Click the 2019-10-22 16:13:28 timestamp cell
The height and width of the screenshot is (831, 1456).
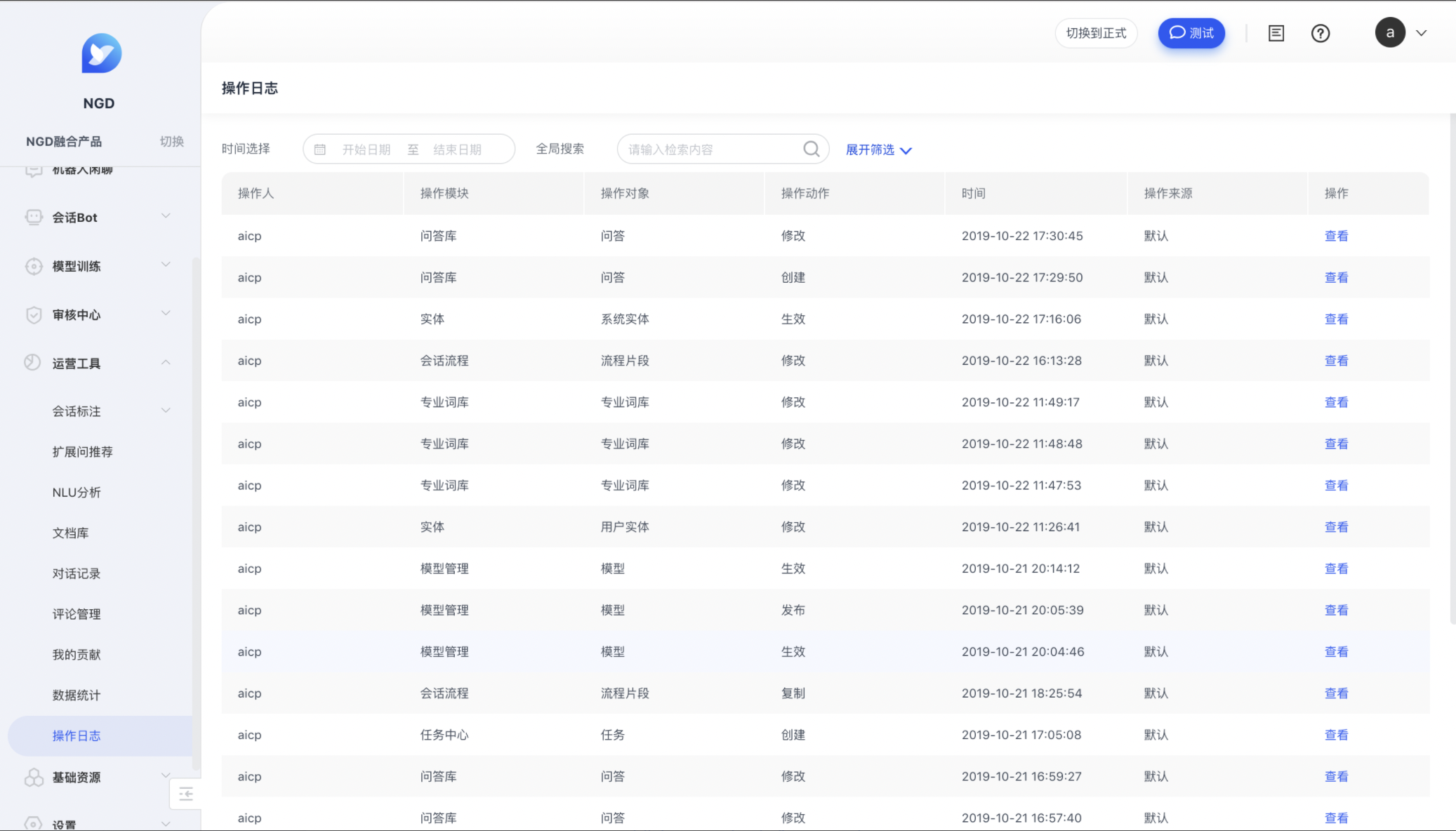pyautogui.click(x=1021, y=361)
